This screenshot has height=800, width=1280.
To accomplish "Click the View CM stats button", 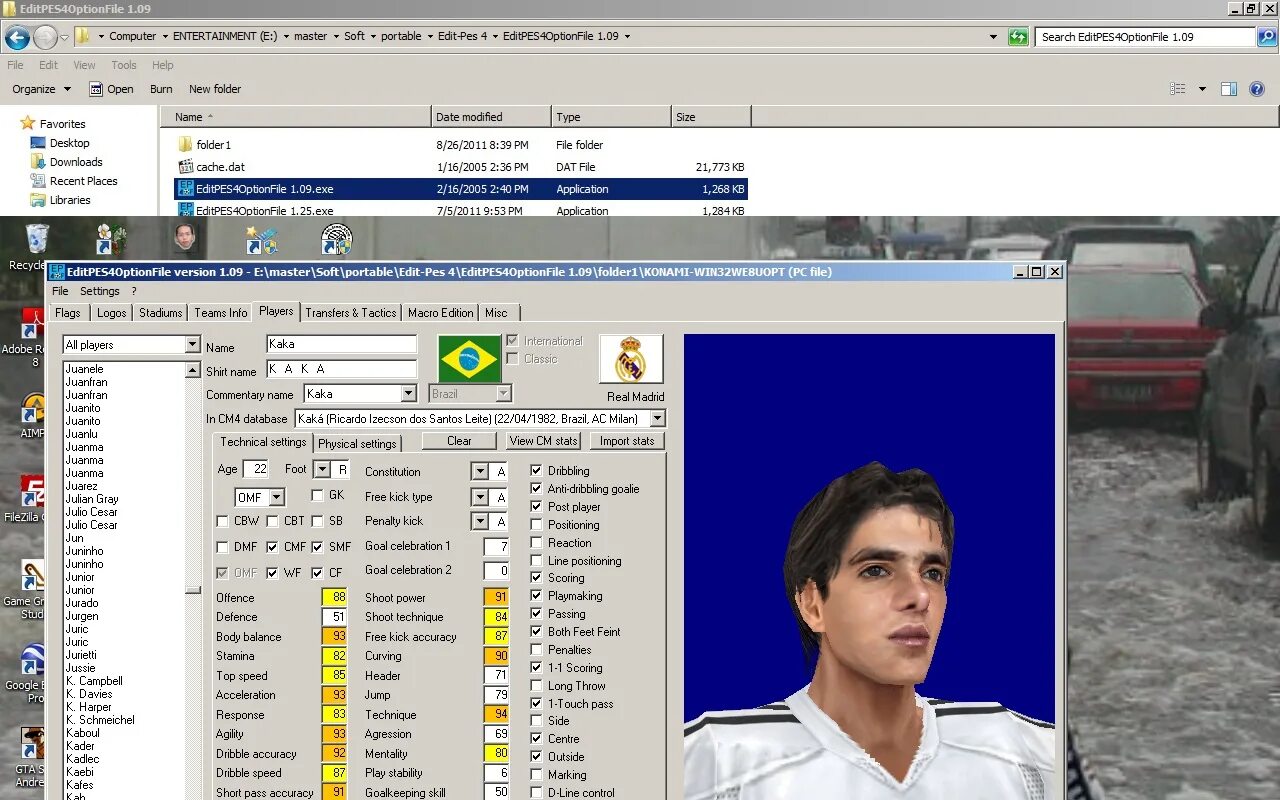I will pos(543,441).
